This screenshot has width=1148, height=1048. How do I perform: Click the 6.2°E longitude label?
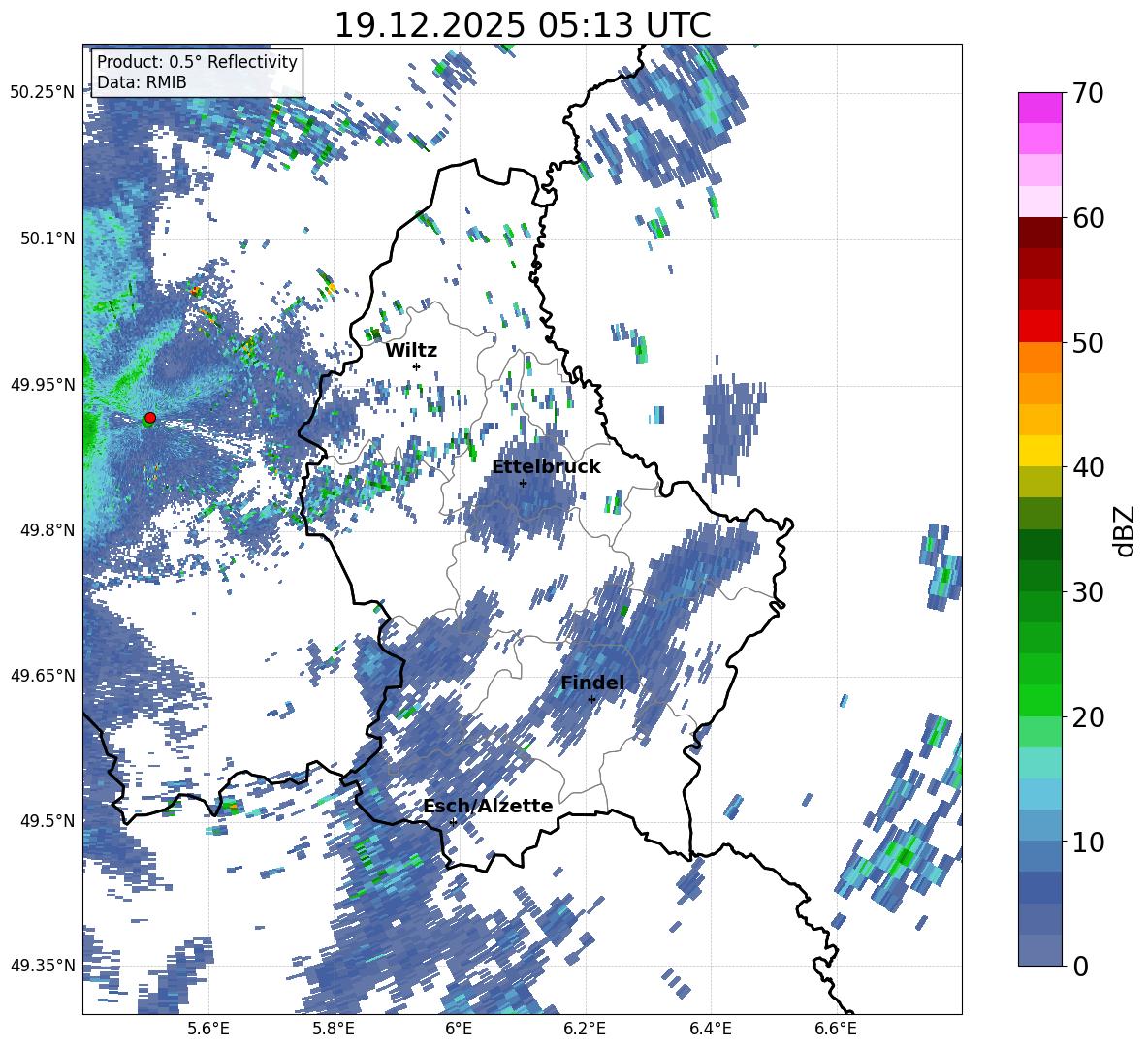585,1029
